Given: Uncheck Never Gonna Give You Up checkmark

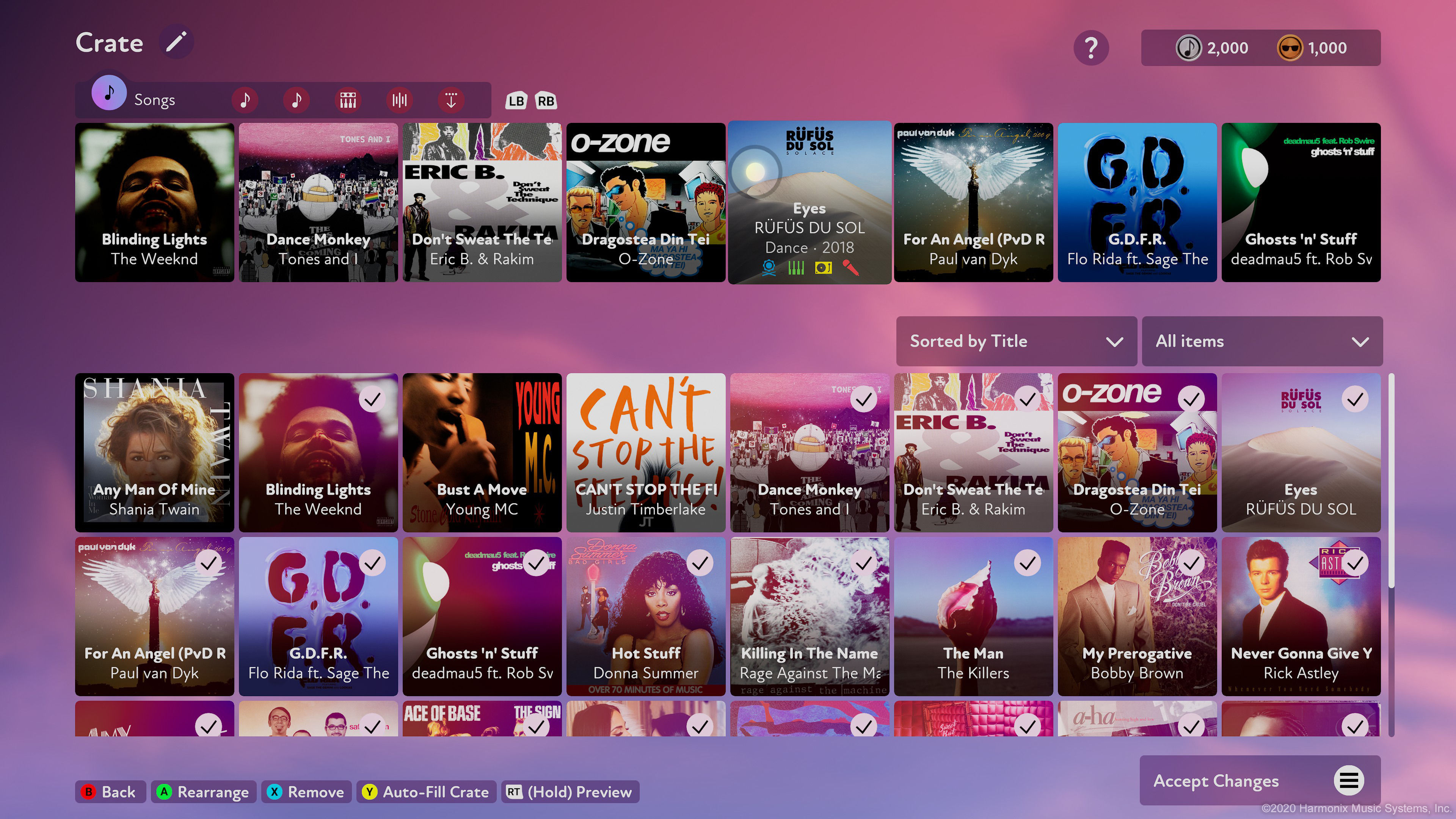Looking at the screenshot, I should click(1355, 563).
